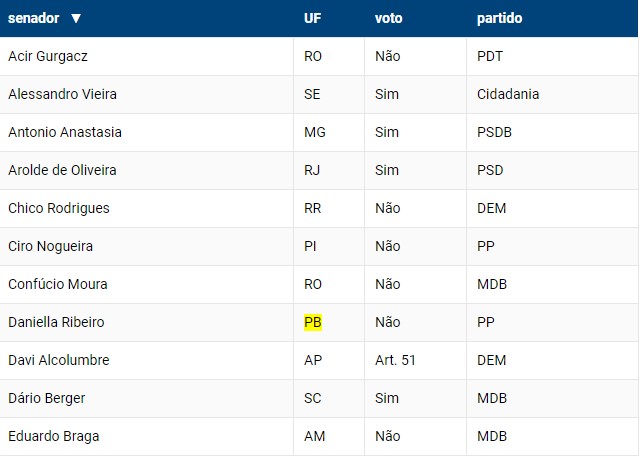Sort table by voto column header
The width and height of the screenshot is (642, 456).
click(x=389, y=18)
